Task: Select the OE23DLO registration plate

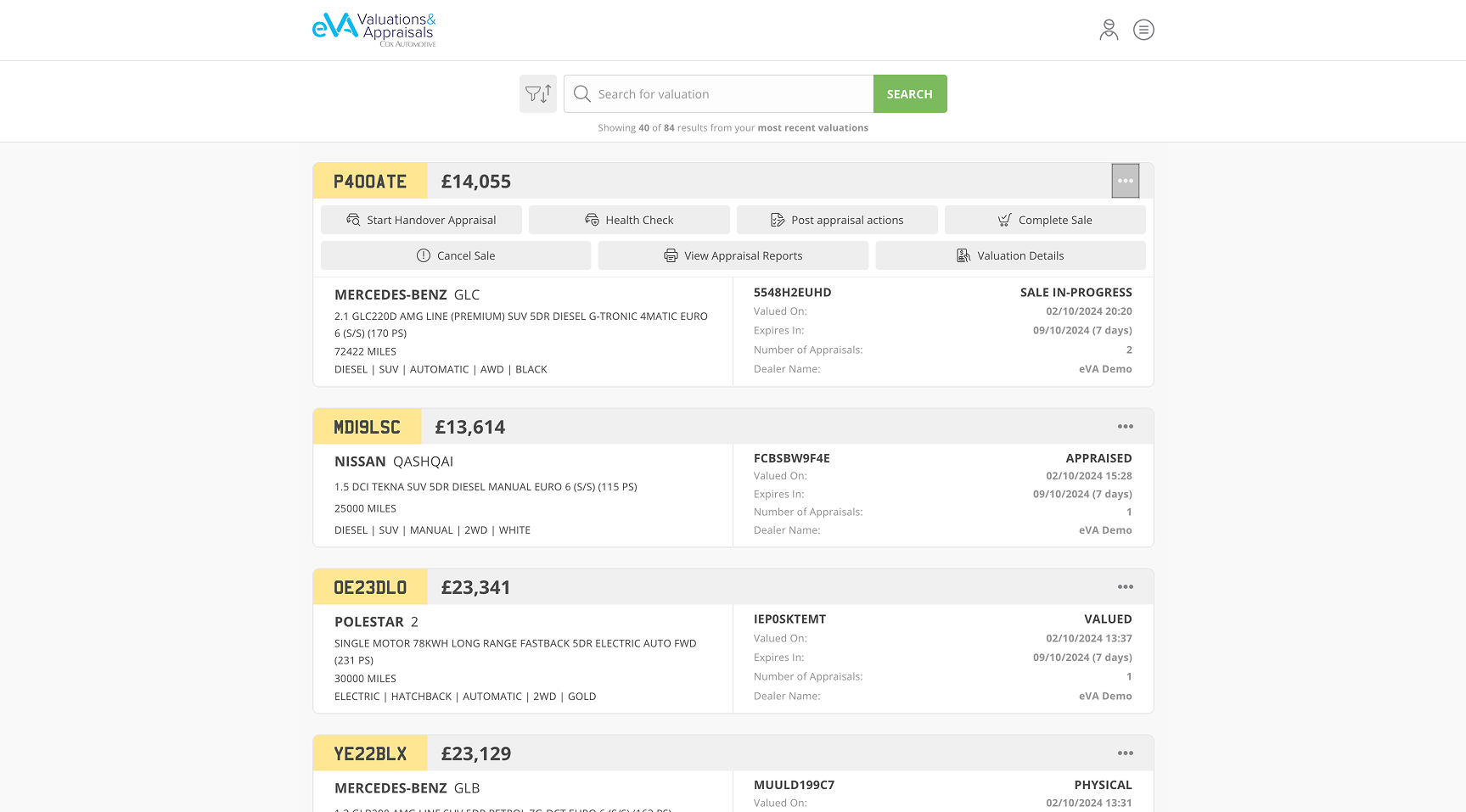Action: tap(370, 587)
